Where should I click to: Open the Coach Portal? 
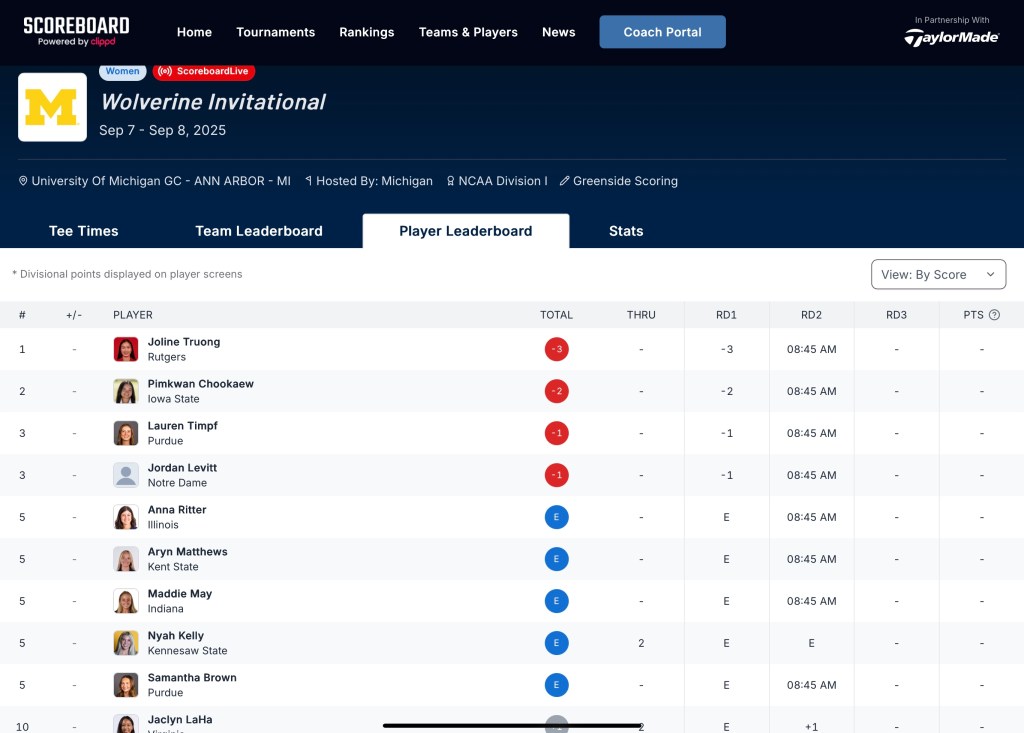coord(662,32)
